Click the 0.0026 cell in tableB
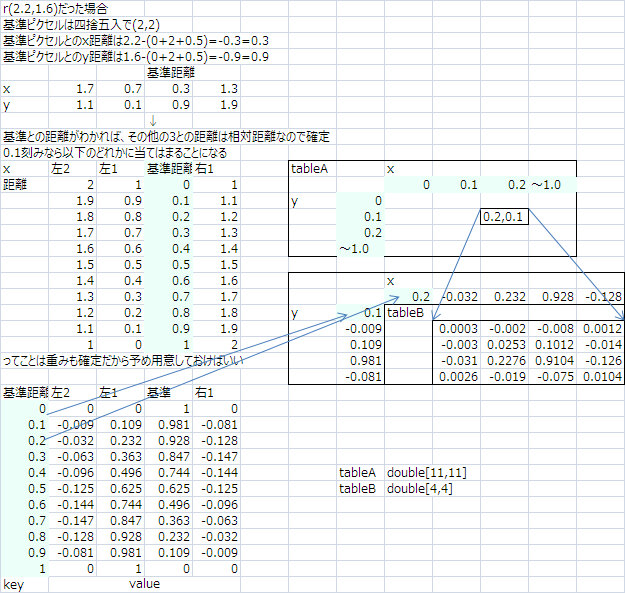 click(x=458, y=377)
